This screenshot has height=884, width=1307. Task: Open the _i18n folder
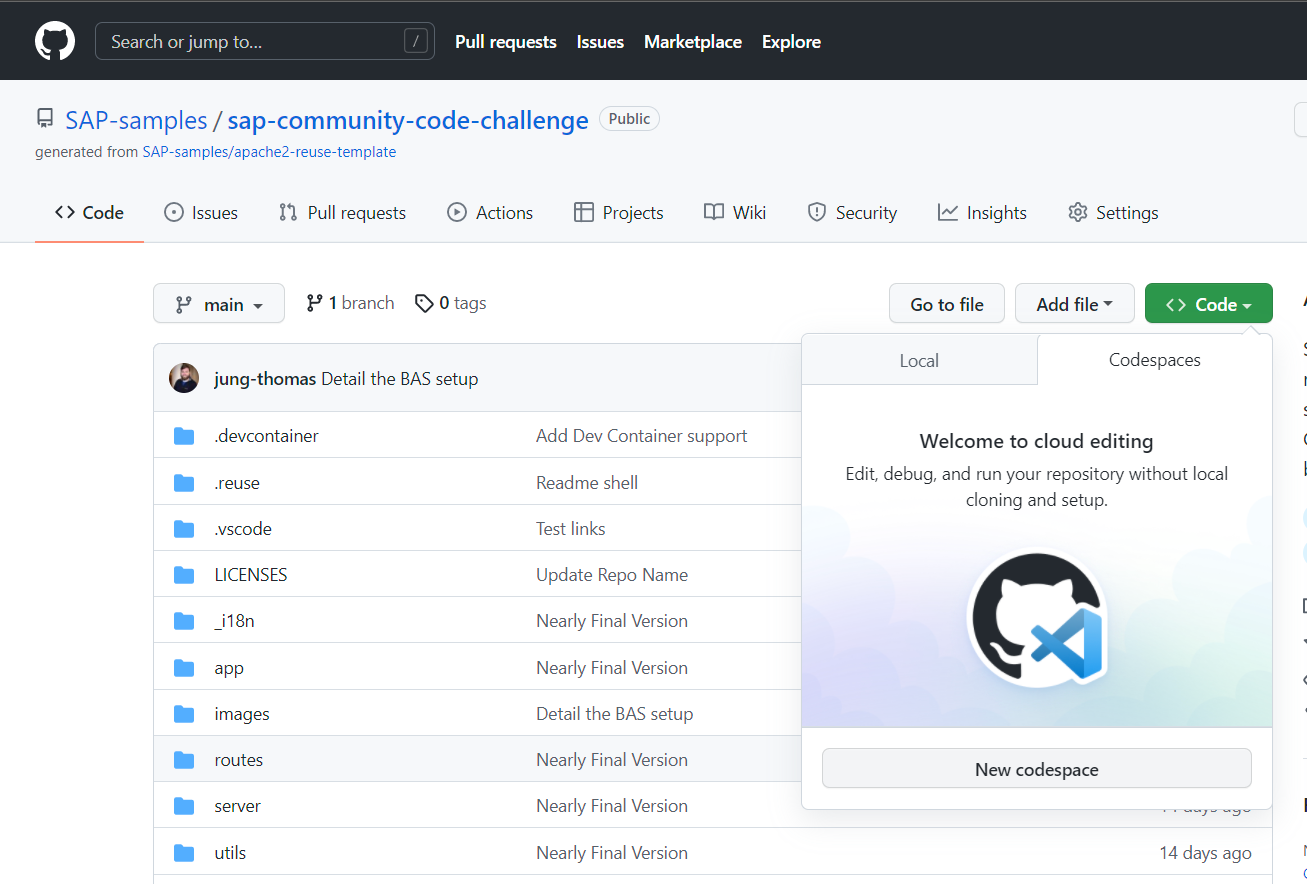pos(234,621)
